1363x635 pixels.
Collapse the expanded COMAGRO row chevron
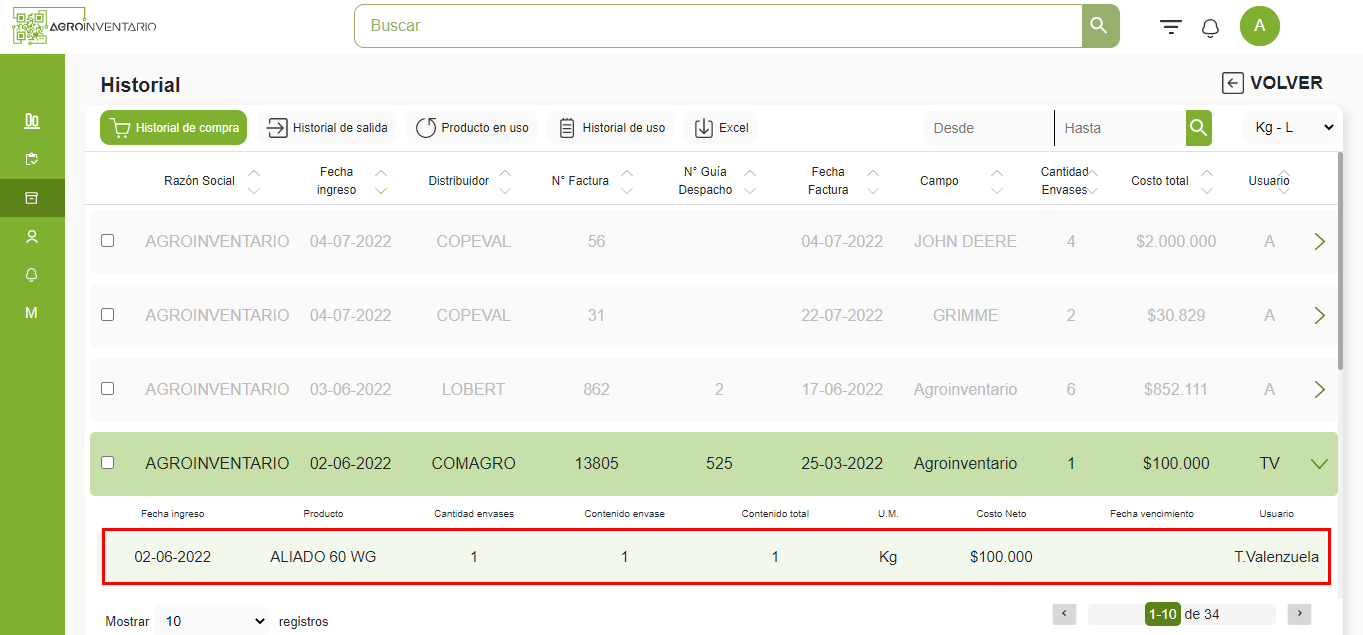pos(1319,463)
